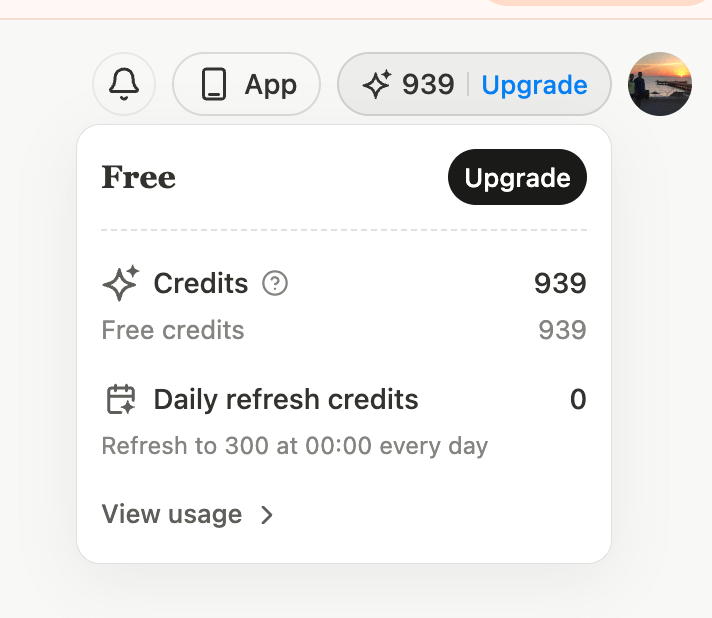Image resolution: width=712 pixels, height=618 pixels.
Task: Open the profile avatar photo
Action: click(x=660, y=84)
